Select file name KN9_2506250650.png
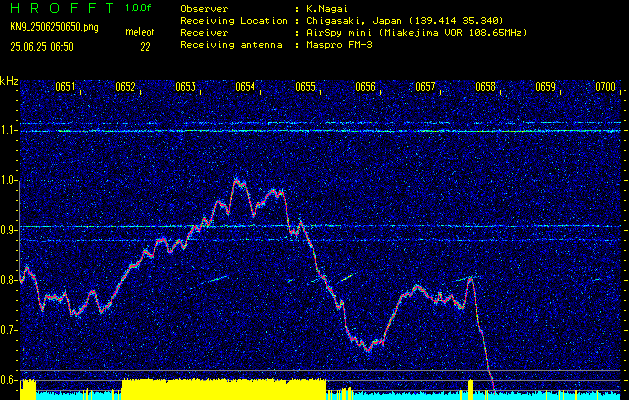 tap(54, 27)
